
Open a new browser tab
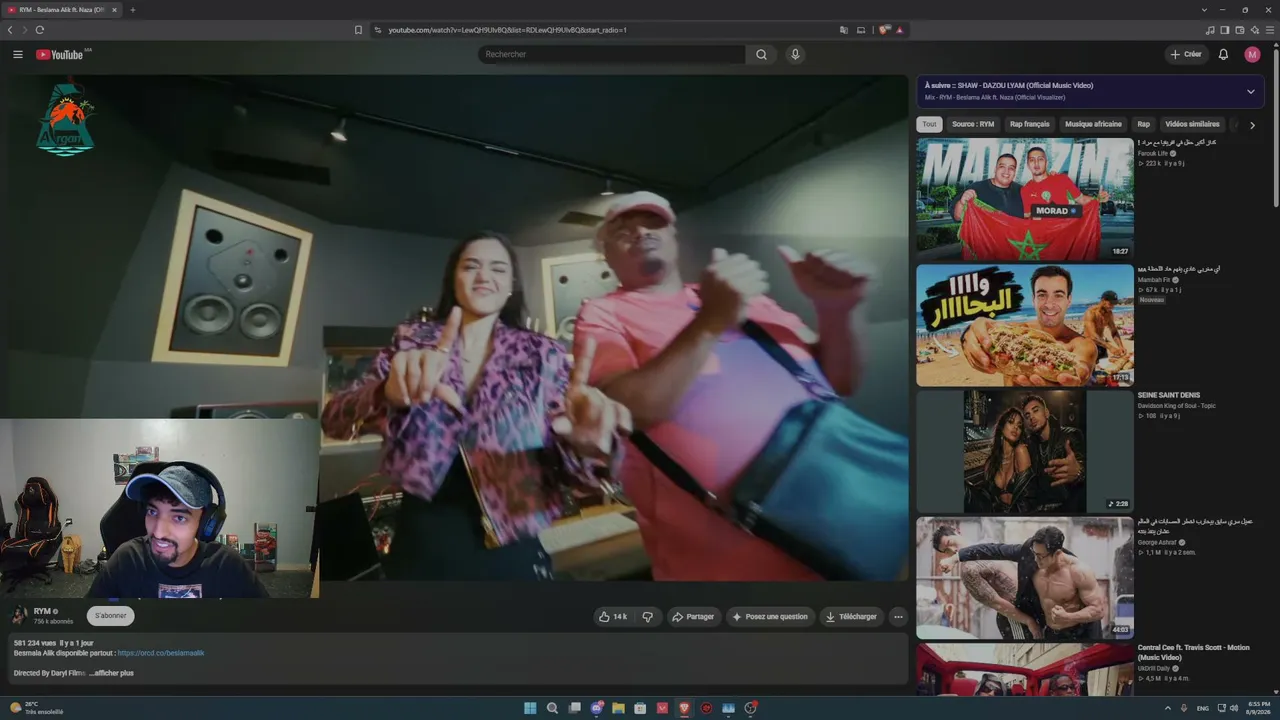pos(132,10)
